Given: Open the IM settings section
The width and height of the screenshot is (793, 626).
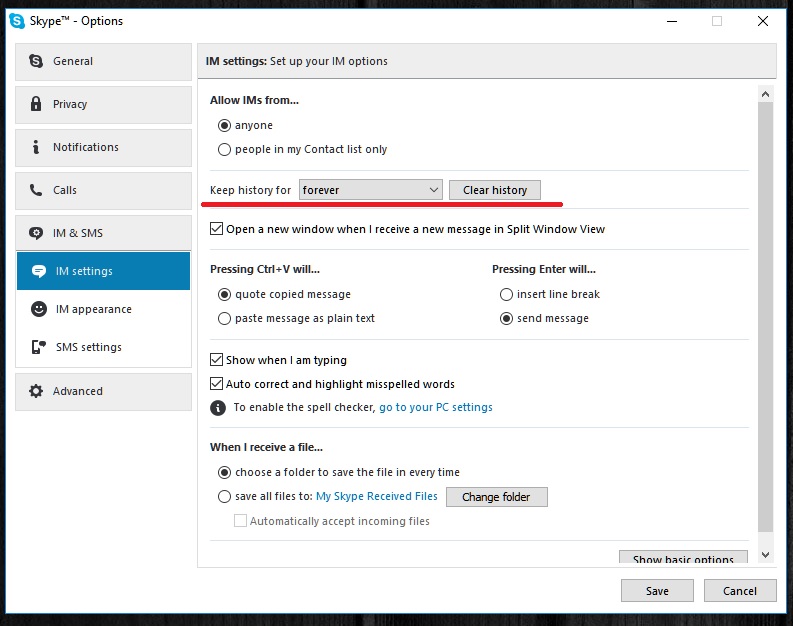Looking at the screenshot, I should click(104, 271).
